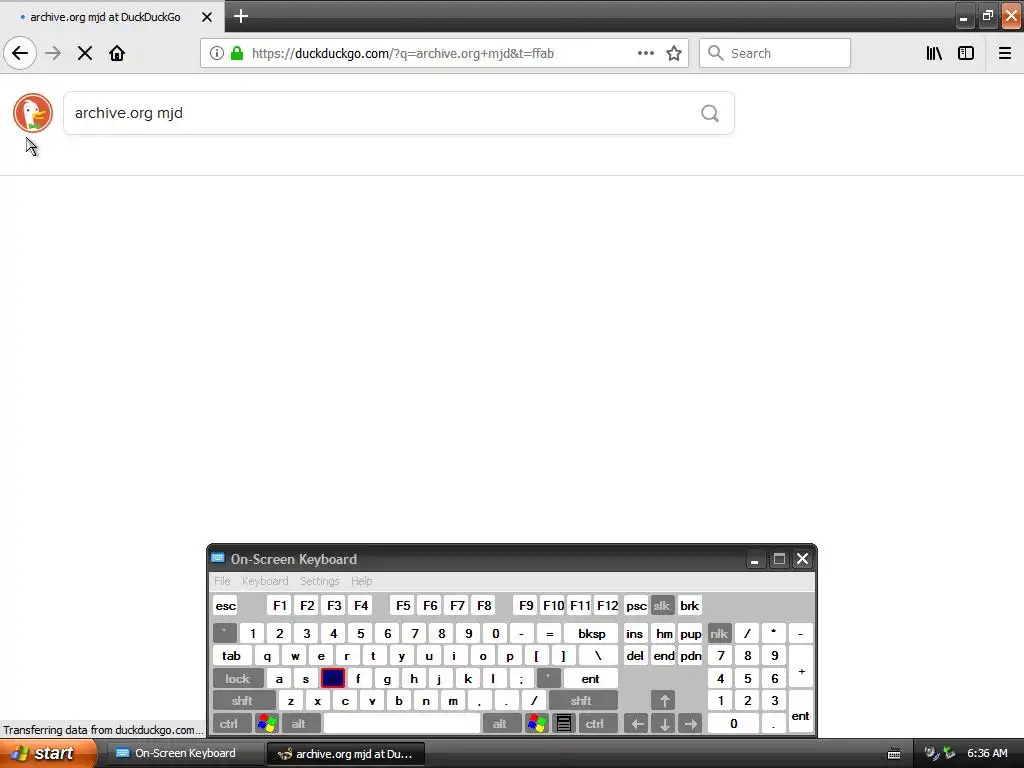
Task: Click the DuckDuckGo duck logo
Action: (33, 113)
